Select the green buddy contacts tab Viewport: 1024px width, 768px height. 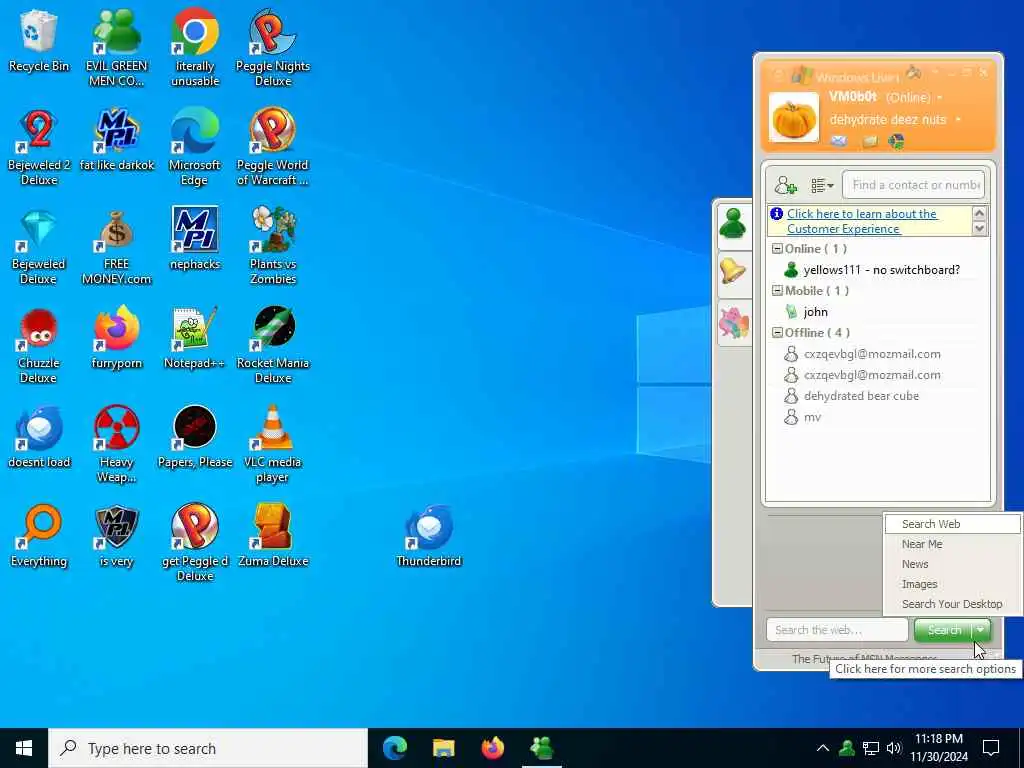coord(733,225)
